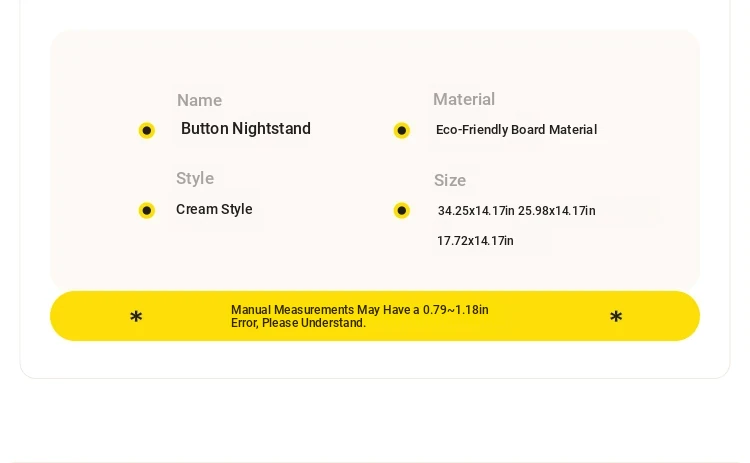750x463 pixels.
Task: Click the 34.25x14.17in size value
Action: (x=476, y=211)
